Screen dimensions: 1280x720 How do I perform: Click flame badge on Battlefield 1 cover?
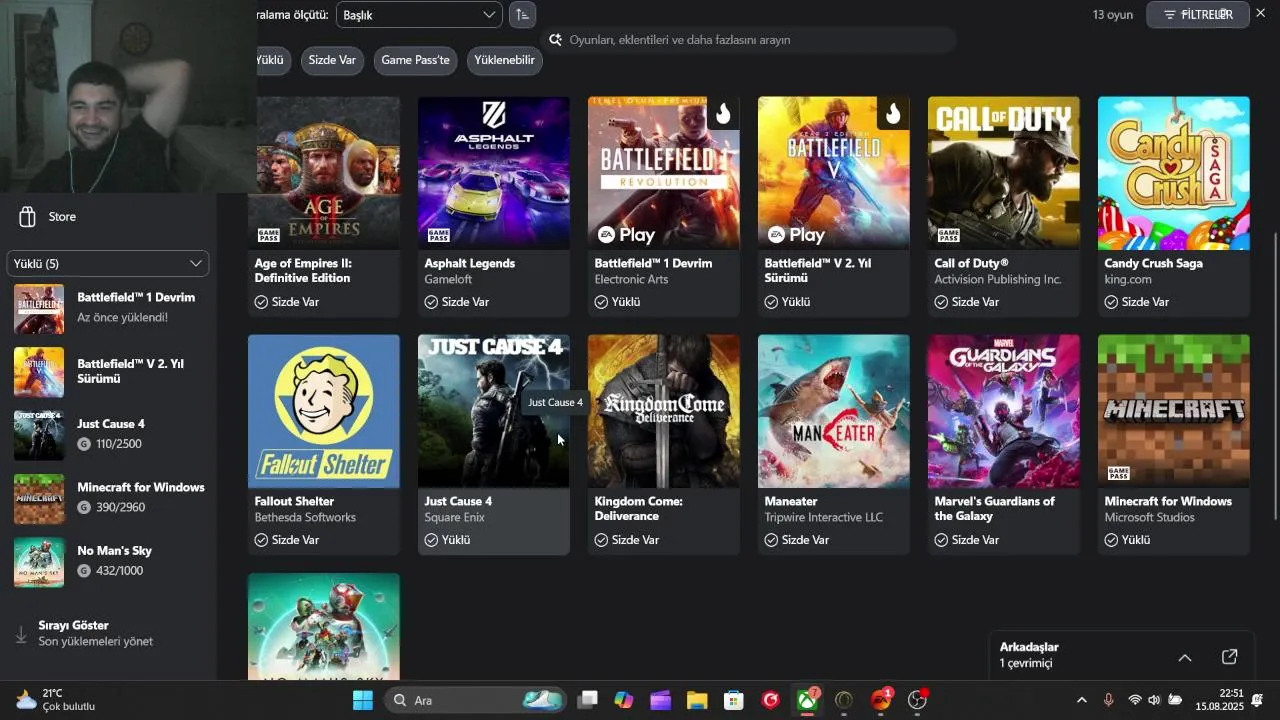tap(723, 114)
